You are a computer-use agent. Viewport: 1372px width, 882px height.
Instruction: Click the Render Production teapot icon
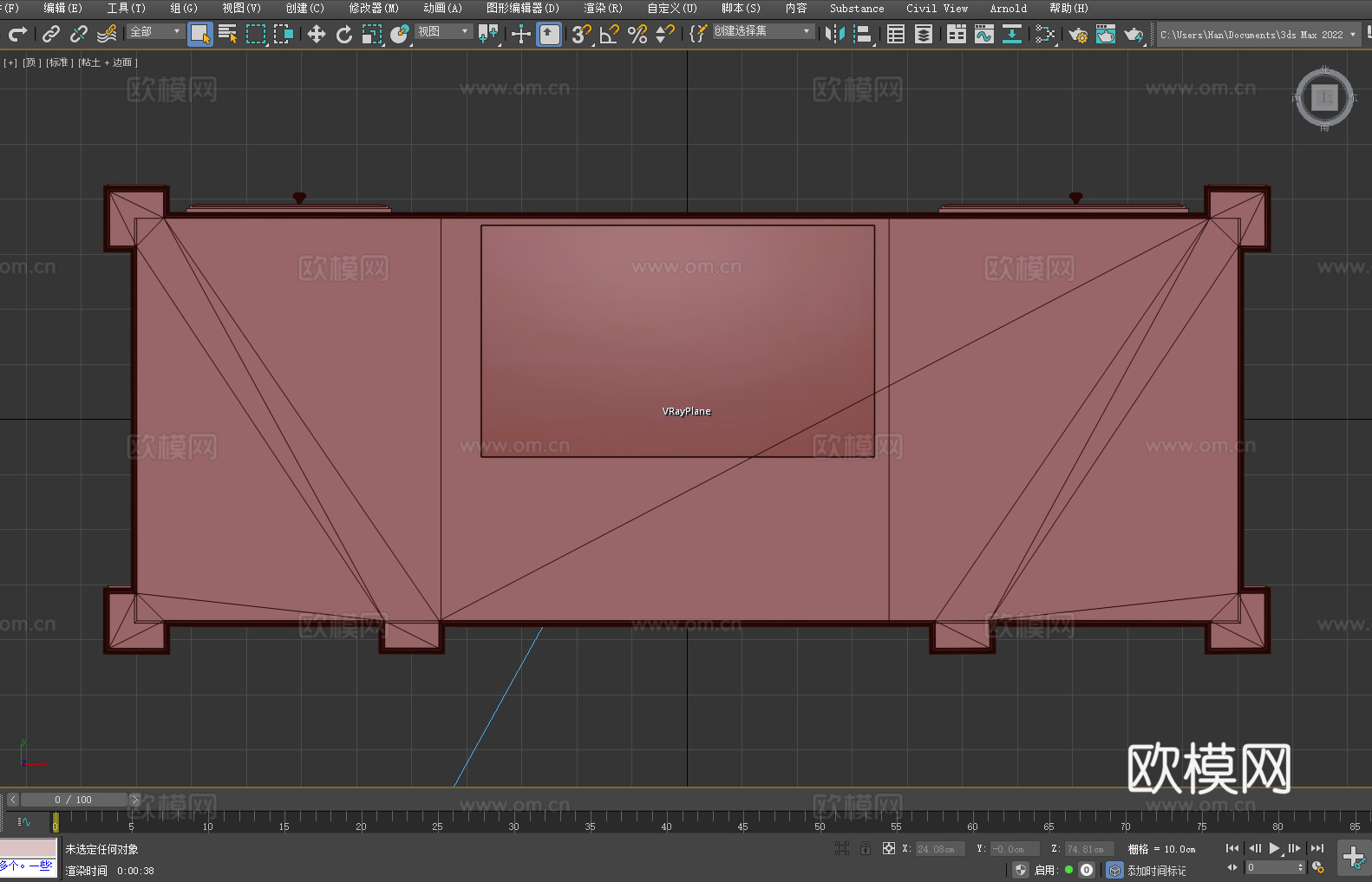click(1134, 34)
